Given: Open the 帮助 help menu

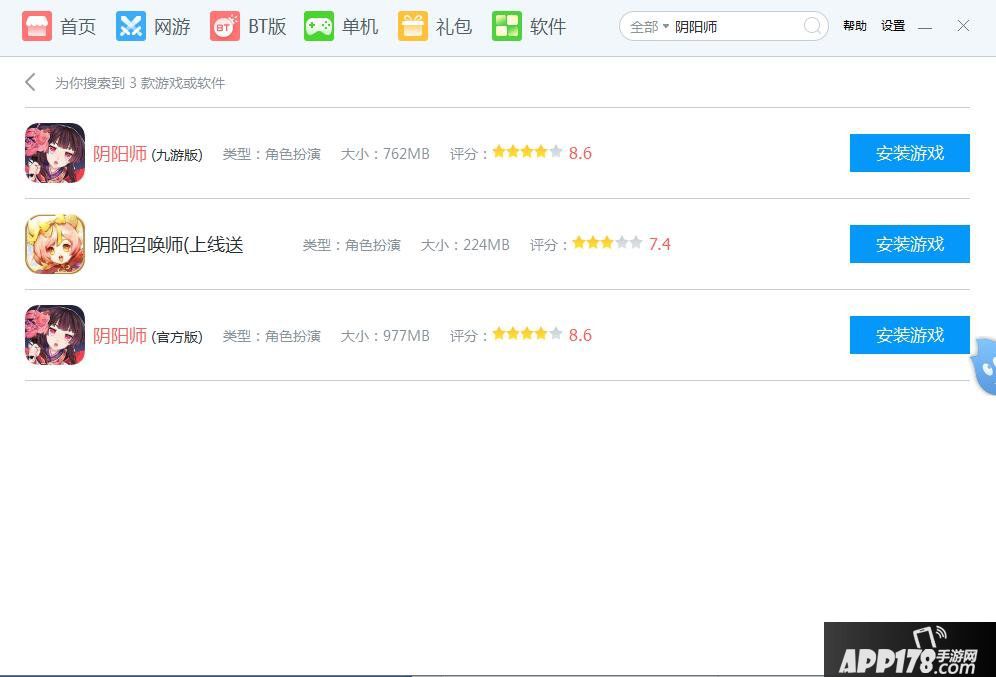Looking at the screenshot, I should click(x=855, y=26).
